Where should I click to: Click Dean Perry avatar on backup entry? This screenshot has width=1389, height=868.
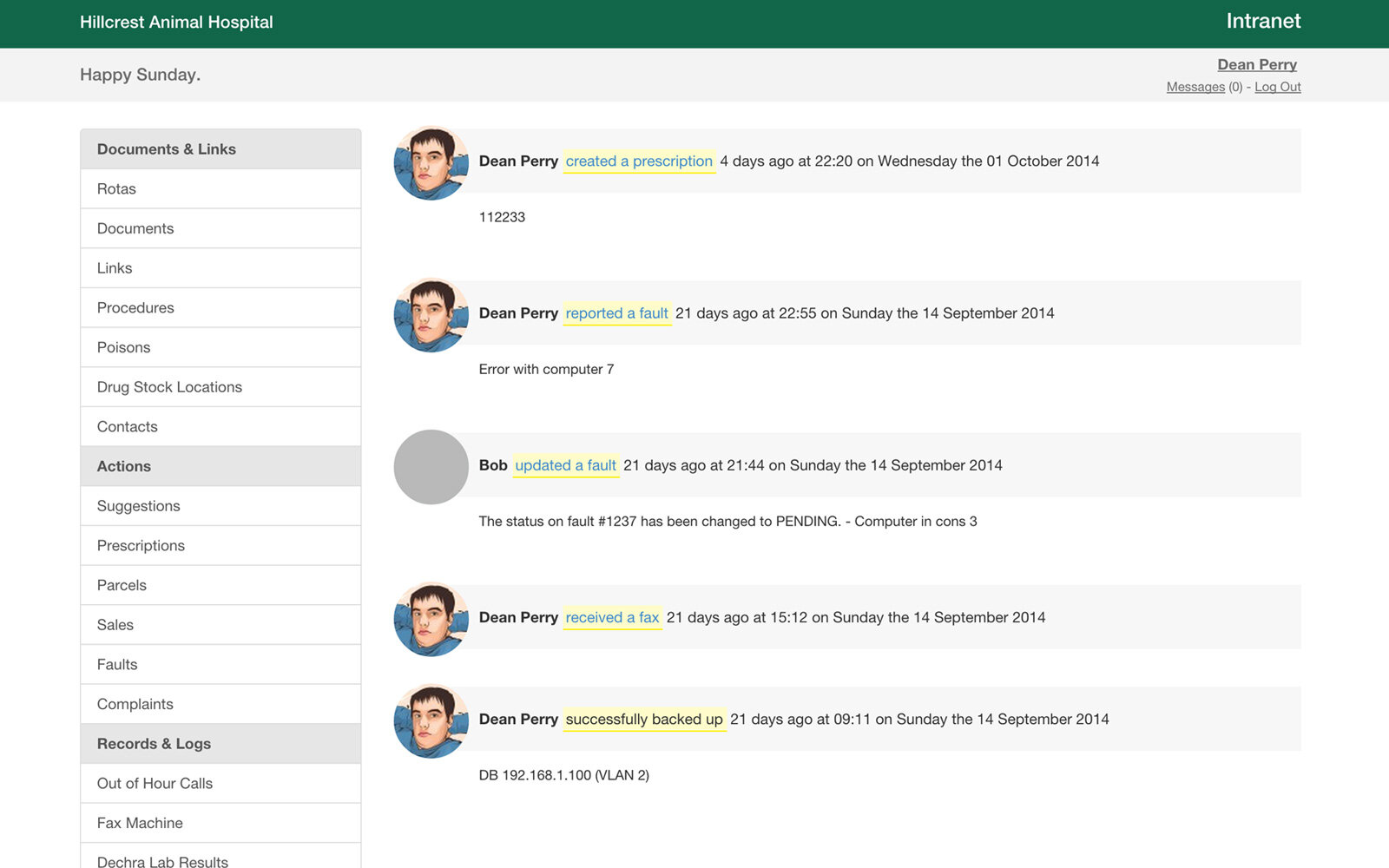tap(431, 721)
